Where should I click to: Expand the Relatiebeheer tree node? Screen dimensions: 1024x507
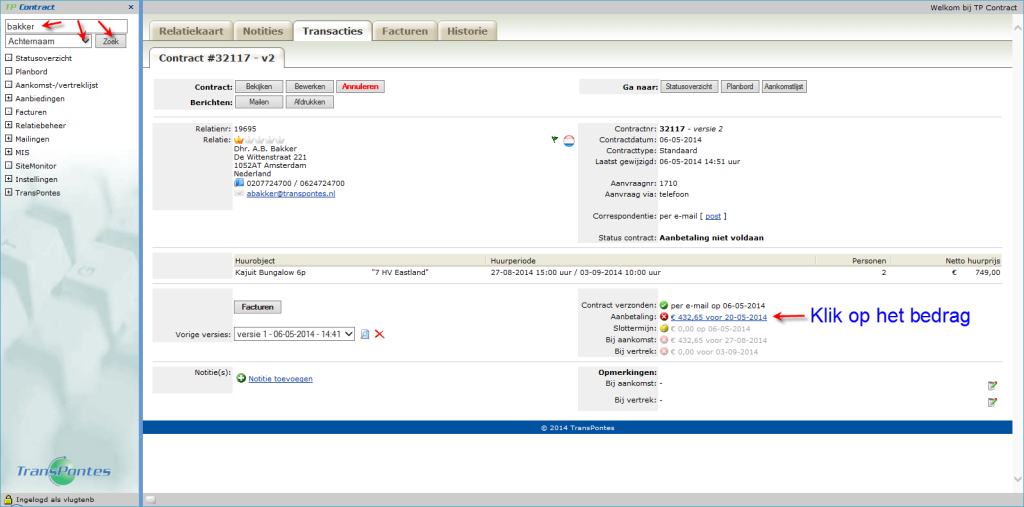(x=9, y=125)
